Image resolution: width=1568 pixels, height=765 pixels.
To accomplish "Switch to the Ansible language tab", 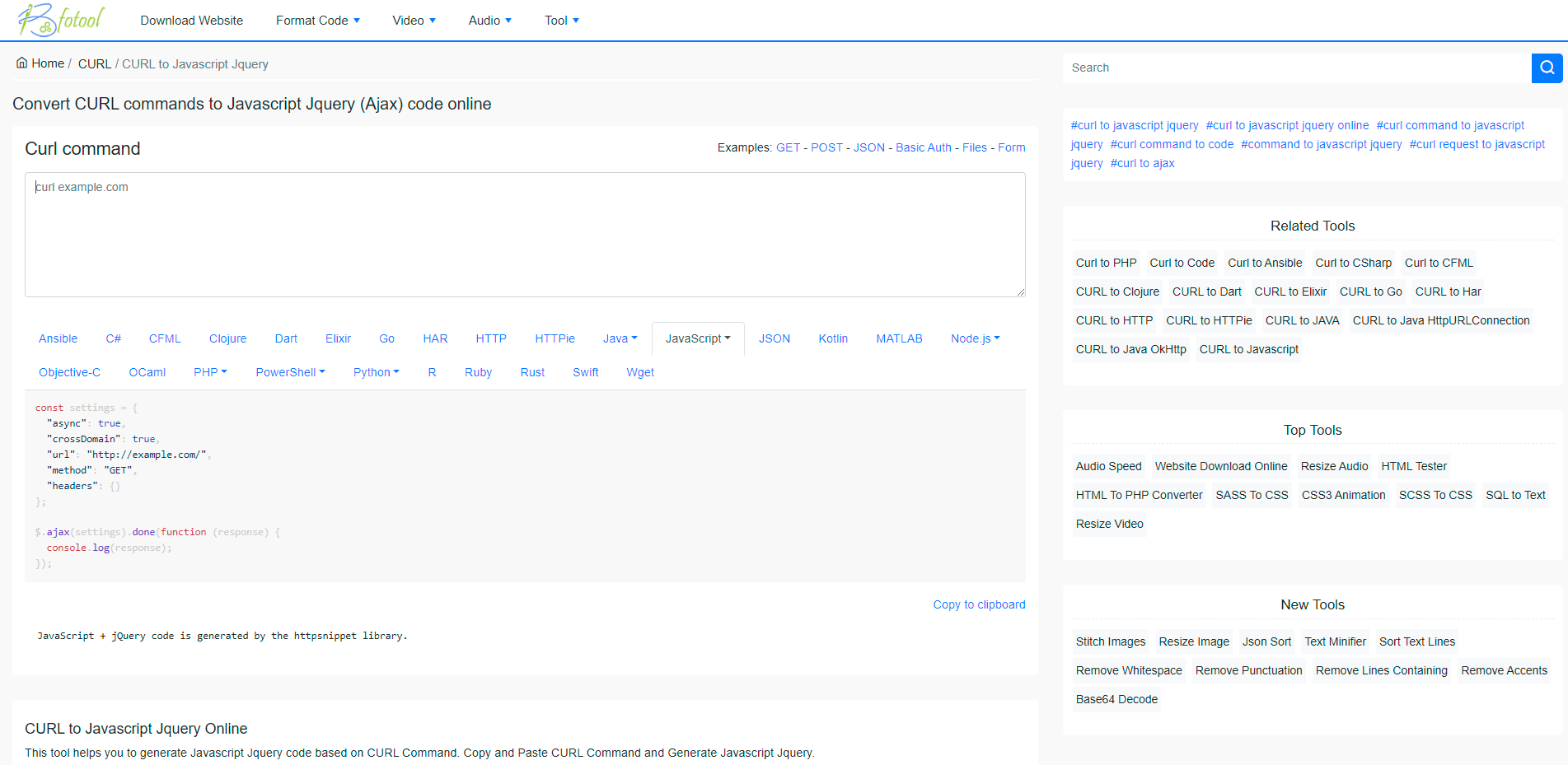I will click(58, 338).
